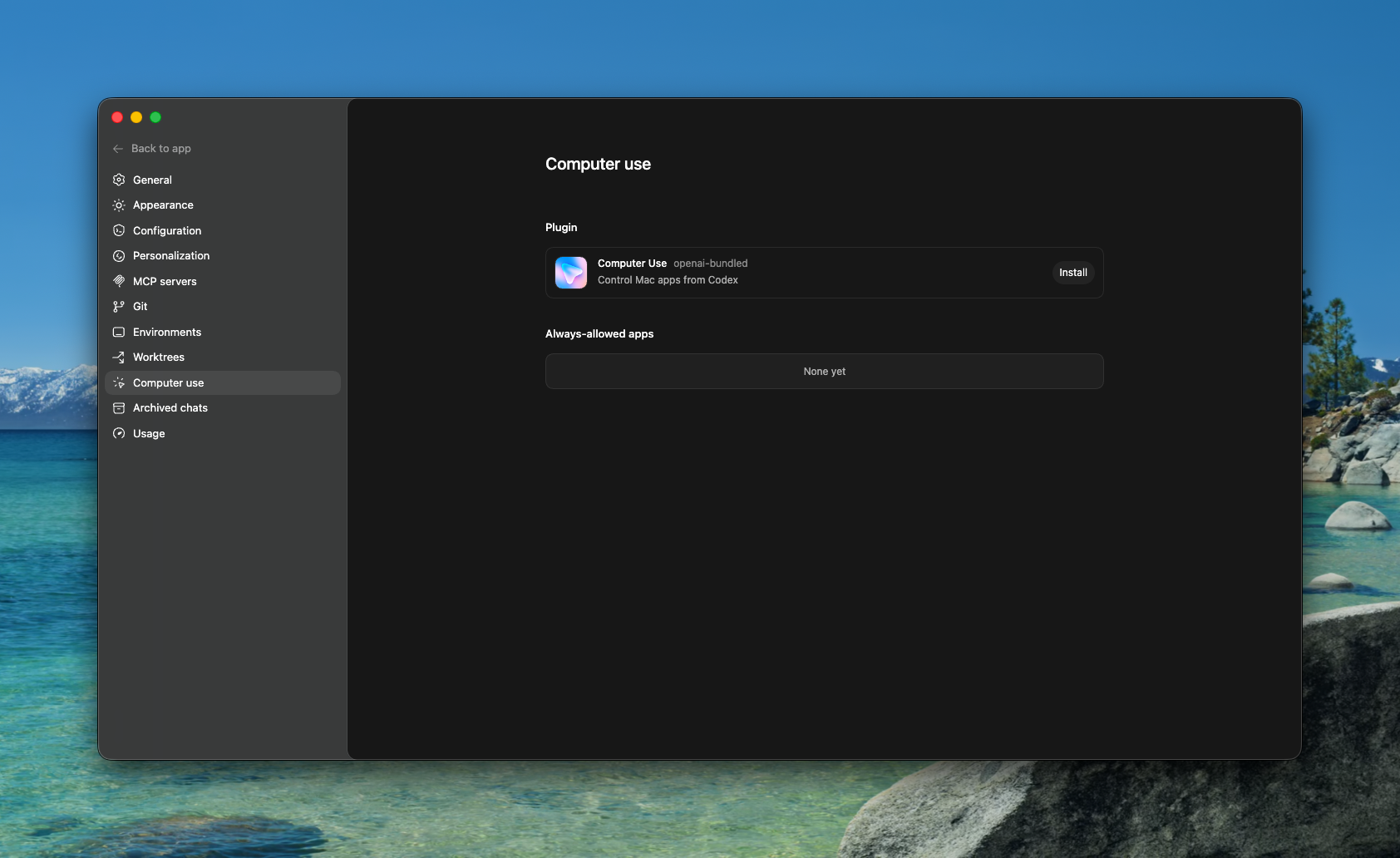Click the MCP servers icon
1400x858 pixels.
point(119,281)
